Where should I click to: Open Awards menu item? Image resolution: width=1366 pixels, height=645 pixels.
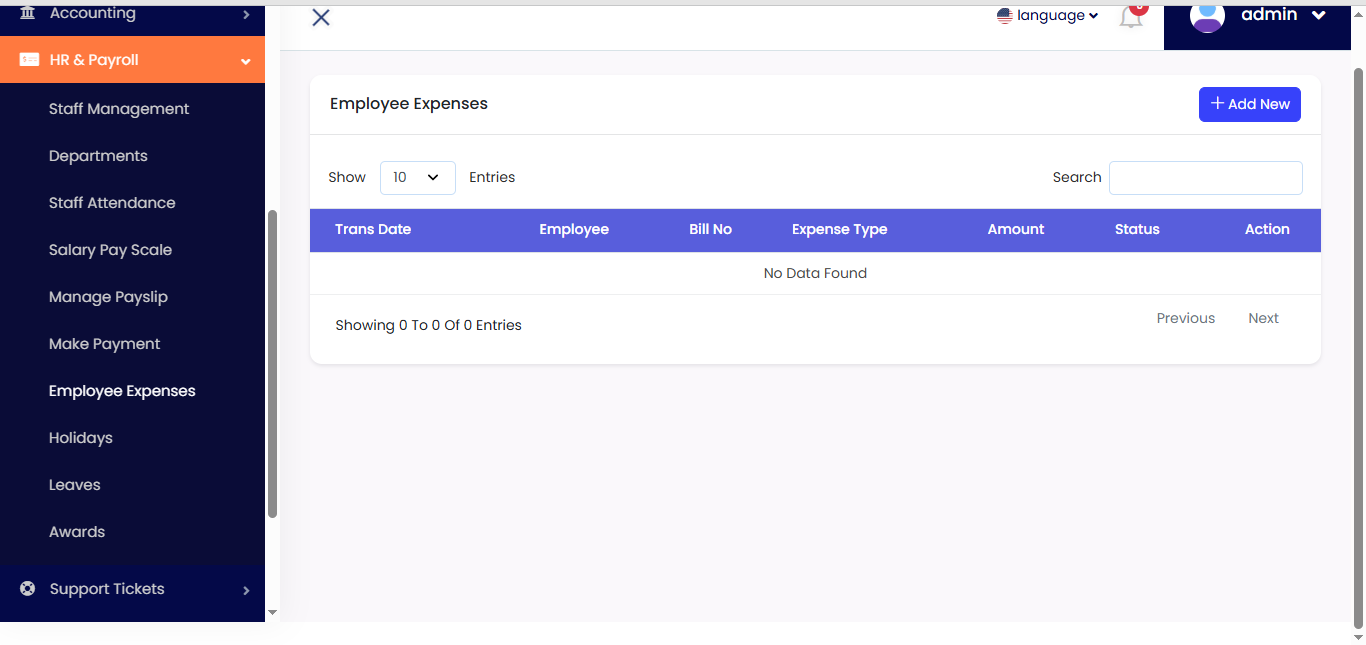click(77, 532)
